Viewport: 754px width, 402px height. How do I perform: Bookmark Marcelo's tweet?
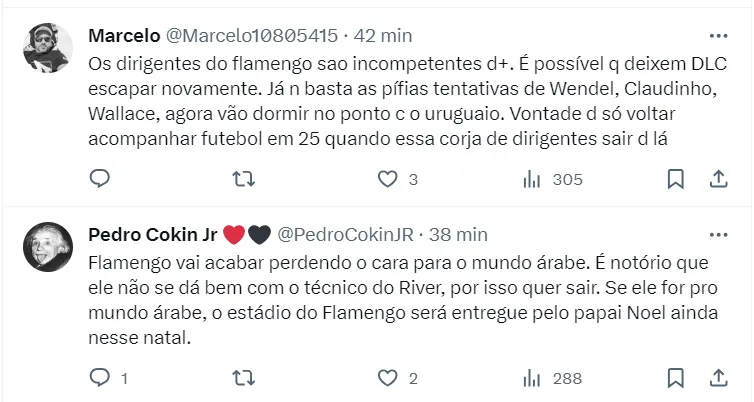point(675,179)
